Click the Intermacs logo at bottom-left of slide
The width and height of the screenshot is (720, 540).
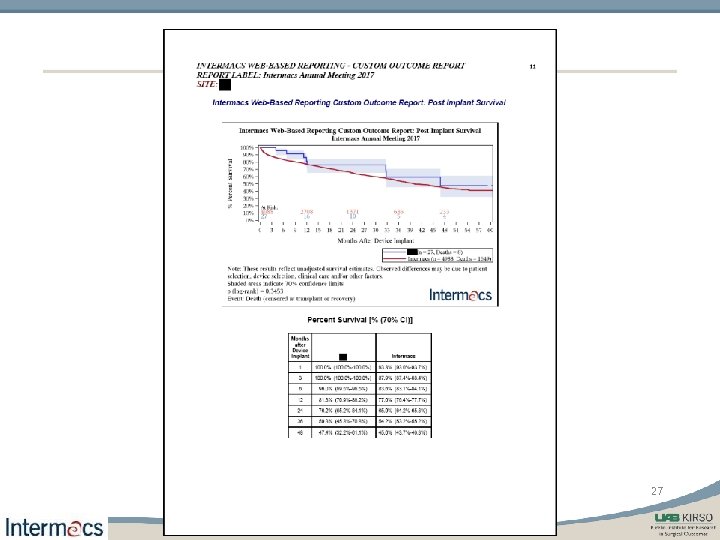click(x=54, y=527)
